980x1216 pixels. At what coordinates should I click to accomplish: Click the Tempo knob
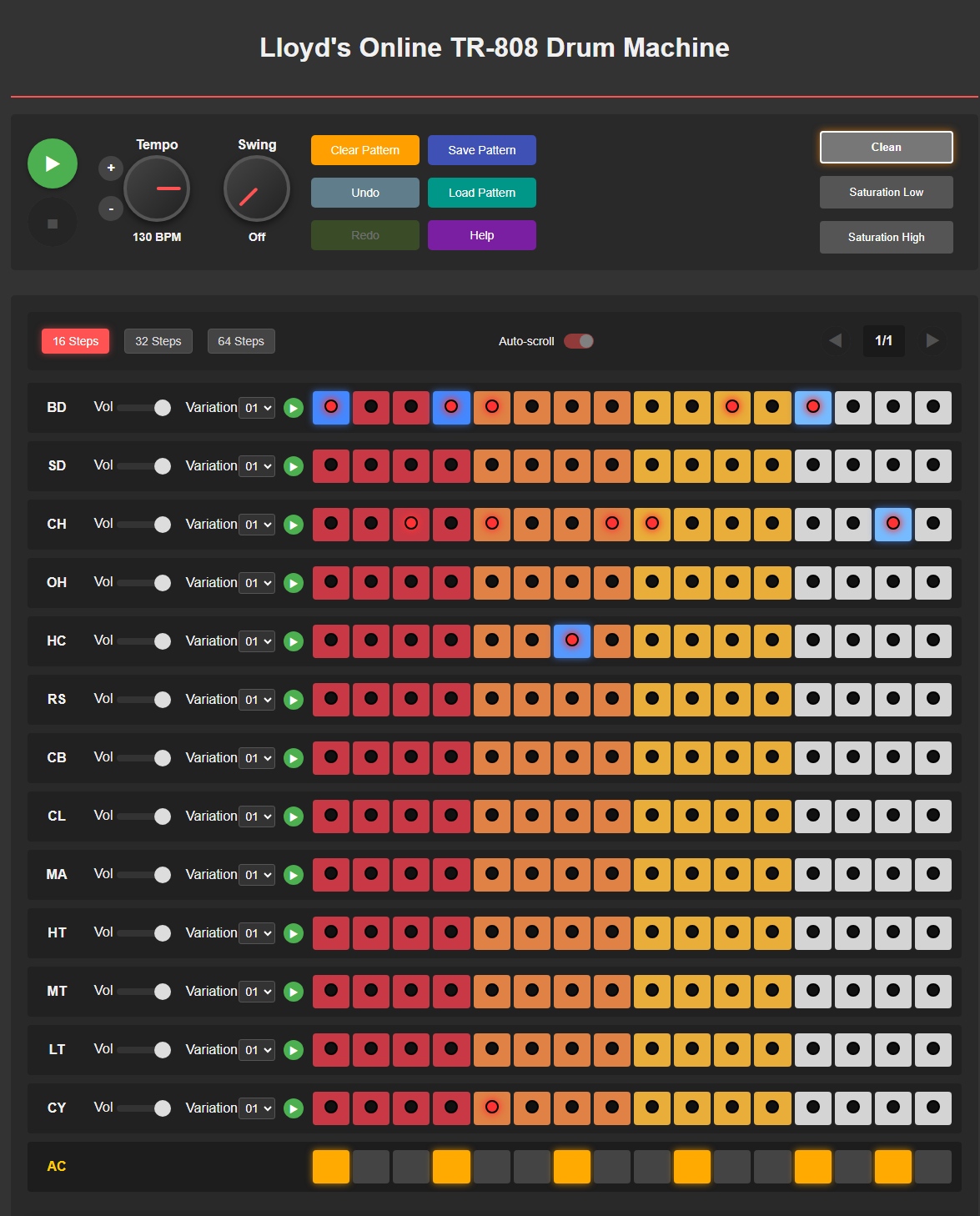(x=157, y=188)
